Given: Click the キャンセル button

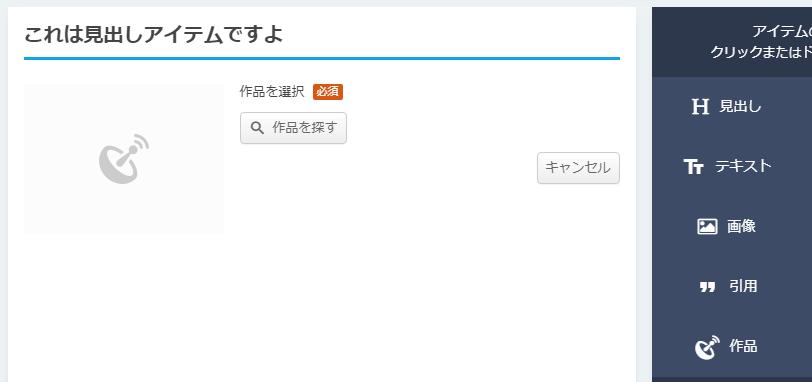Looking at the screenshot, I should pyautogui.click(x=578, y=168).
